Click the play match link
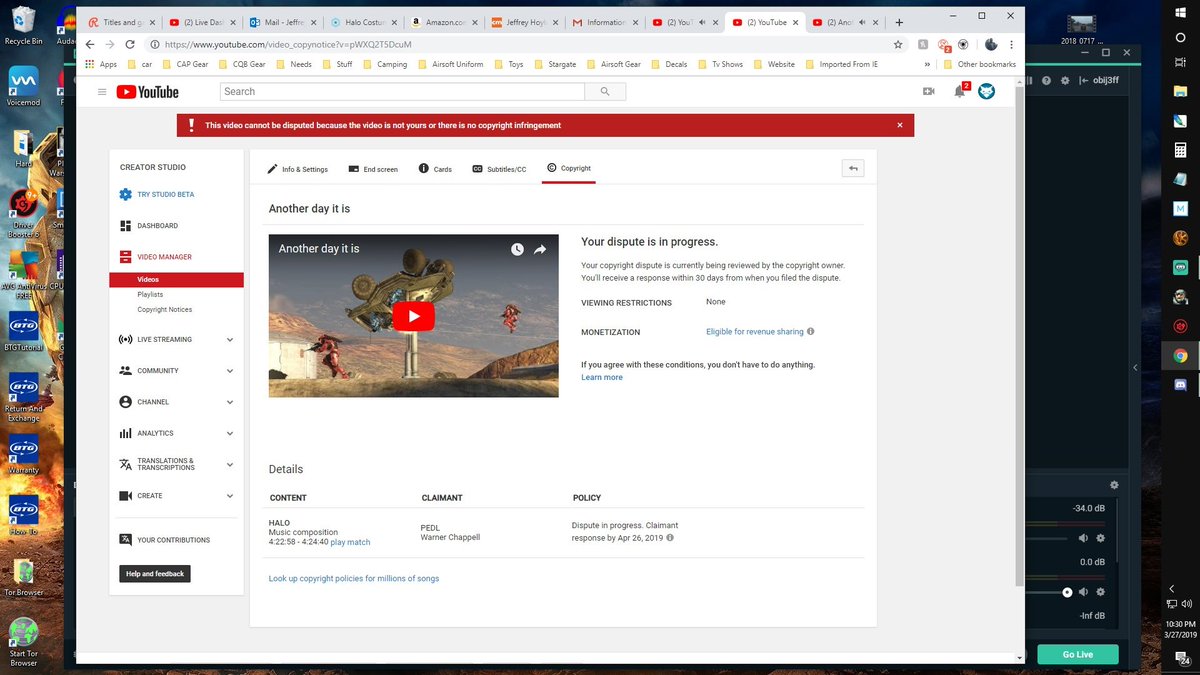Screen dimensions: 1200x675 pyautogui.click(x=350, y=542)
